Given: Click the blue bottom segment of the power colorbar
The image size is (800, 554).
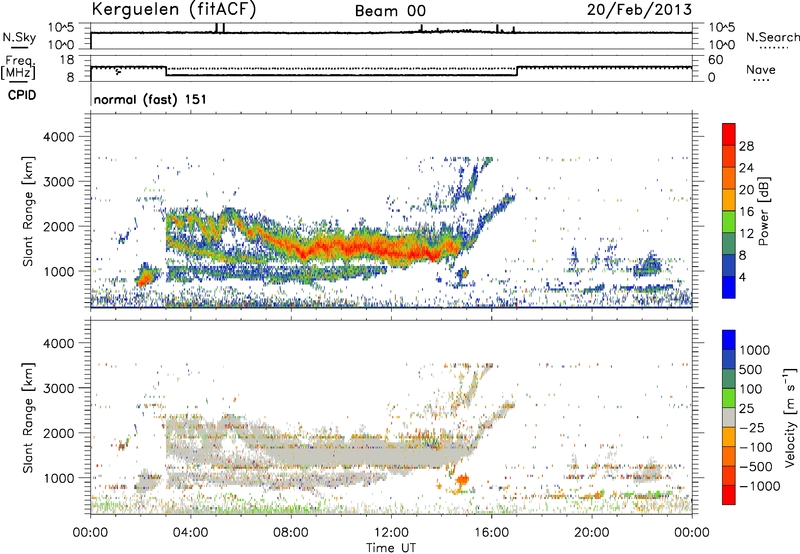Looking at the screenshot, I should coord(729,287).
